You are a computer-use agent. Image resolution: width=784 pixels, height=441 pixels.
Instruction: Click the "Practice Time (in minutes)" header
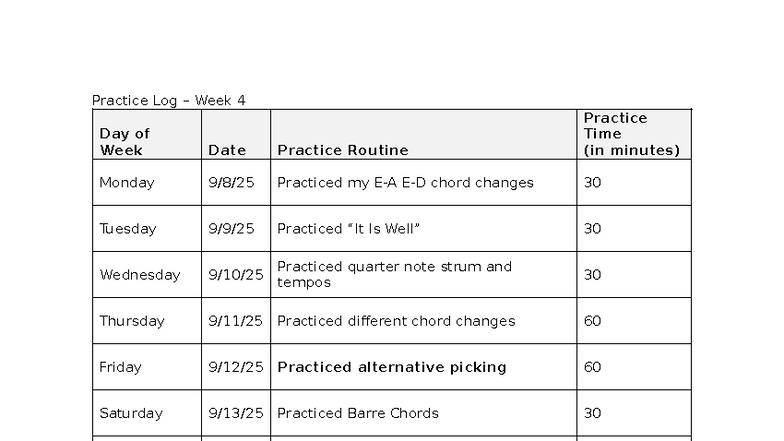[631, 134]
